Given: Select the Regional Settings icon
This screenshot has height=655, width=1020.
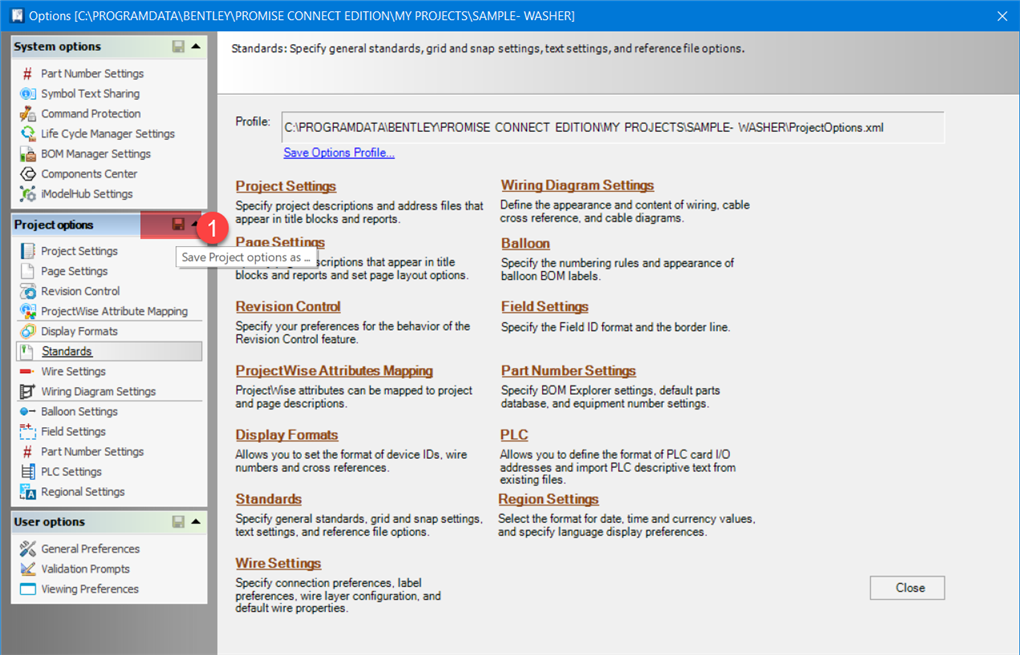Looking at the screenshot, I should [x=27, y=492].
